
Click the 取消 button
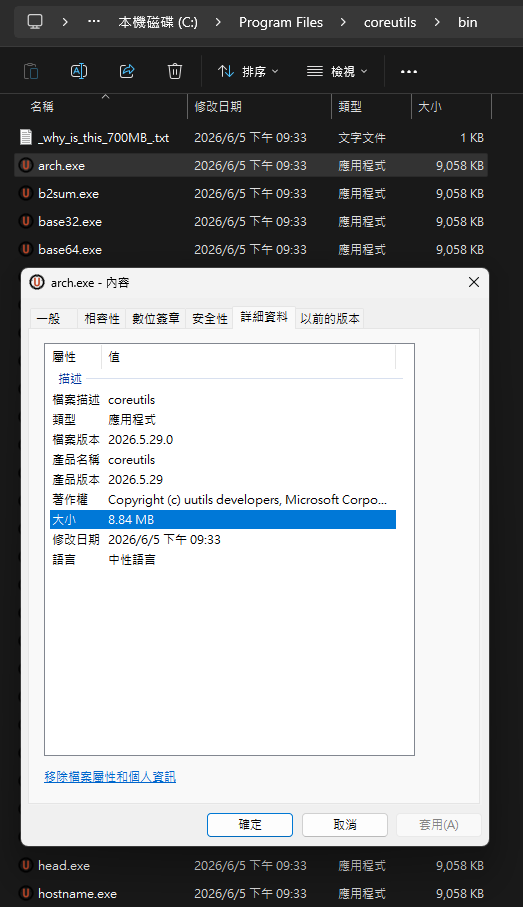coord(345,824)
